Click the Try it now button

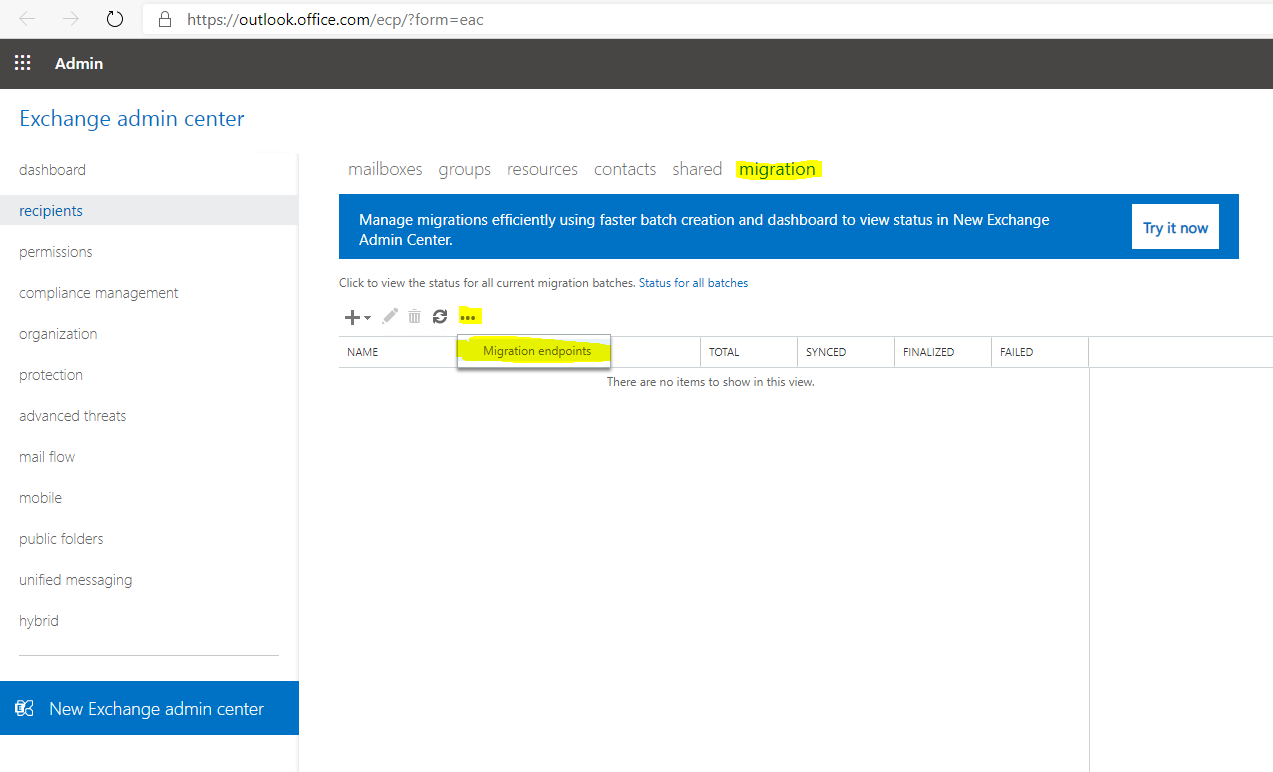(1174, 226)
